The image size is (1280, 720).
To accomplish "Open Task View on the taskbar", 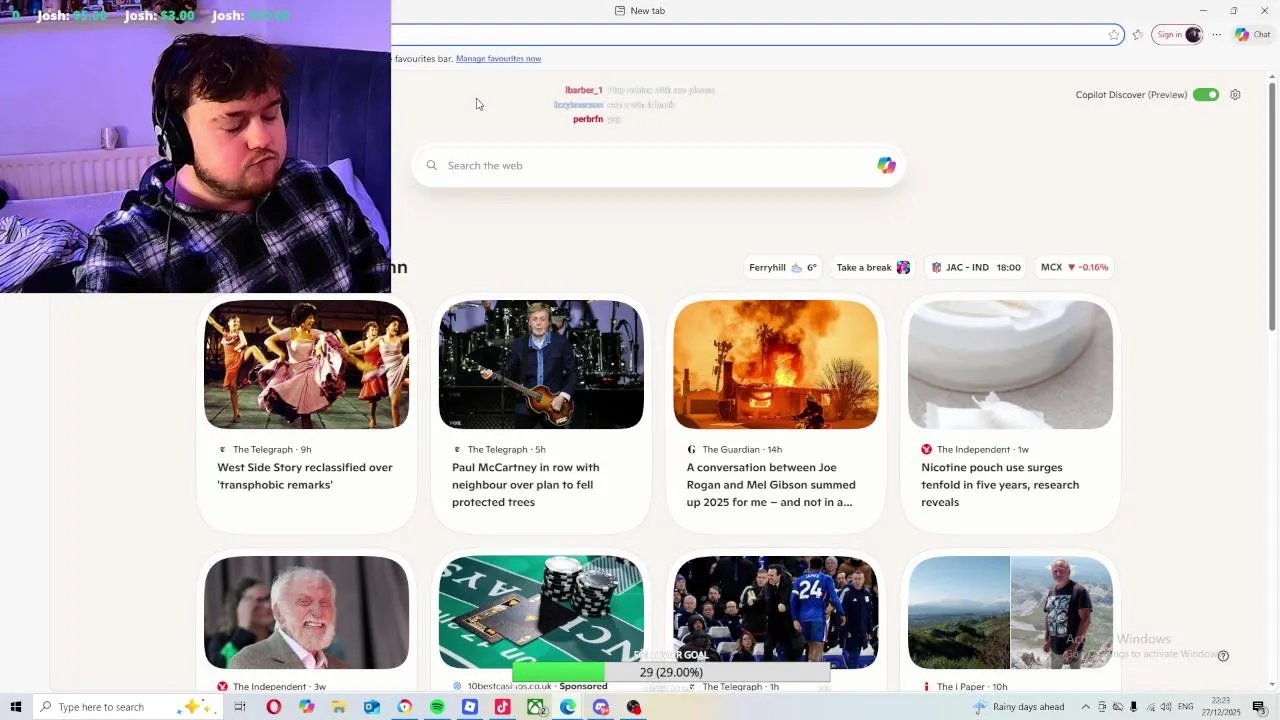I will 240,707.
